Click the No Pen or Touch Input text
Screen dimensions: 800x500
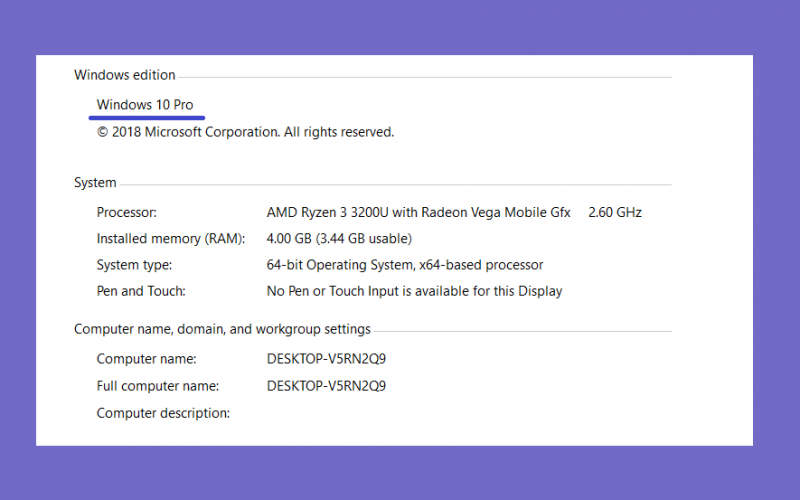tap(414, 291)
